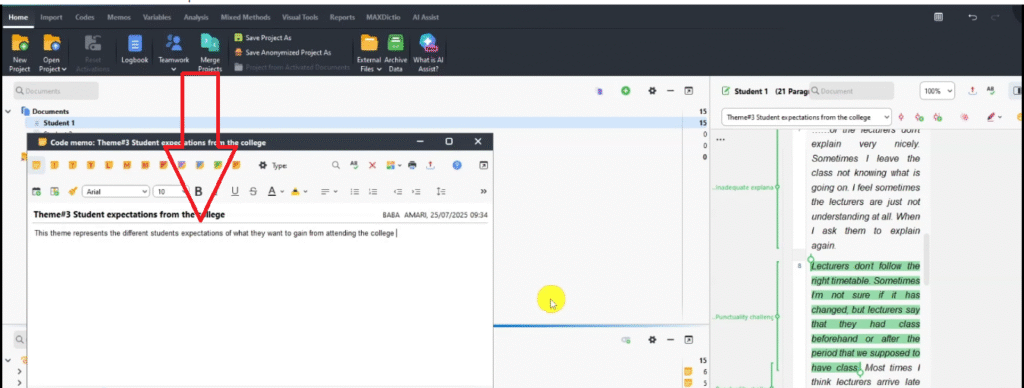Toggle strikethrough formatting in memo
The height and width of the screenshot is (388, 1024).
coord(253,191)
